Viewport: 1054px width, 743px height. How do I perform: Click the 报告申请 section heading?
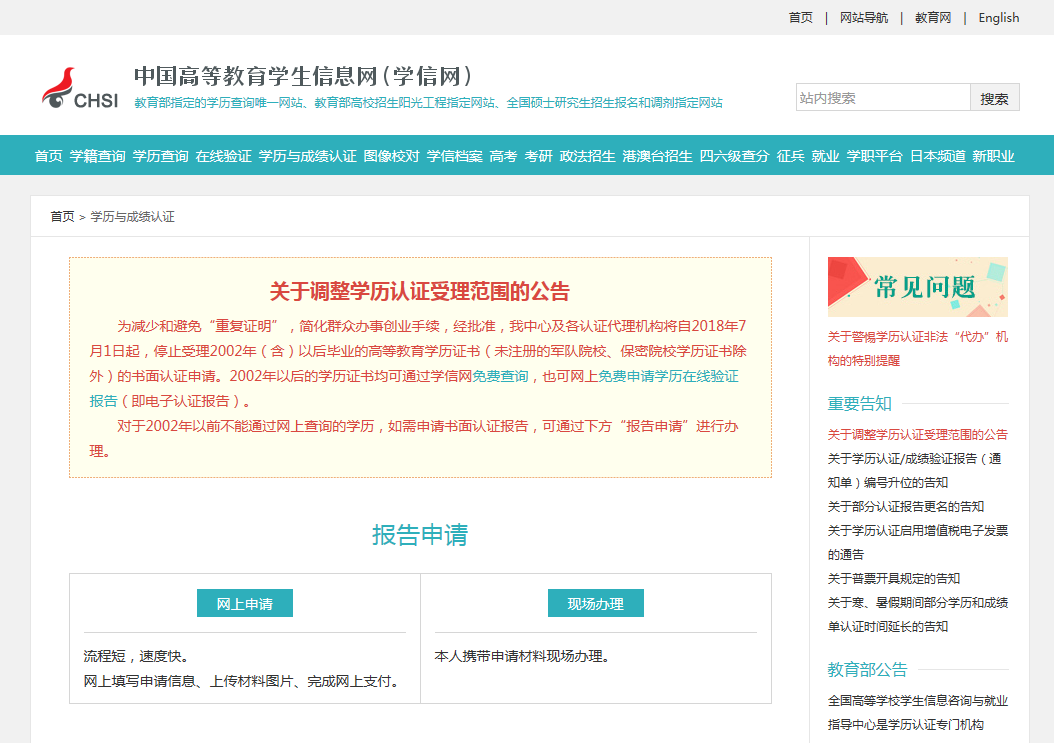point(420,535)
